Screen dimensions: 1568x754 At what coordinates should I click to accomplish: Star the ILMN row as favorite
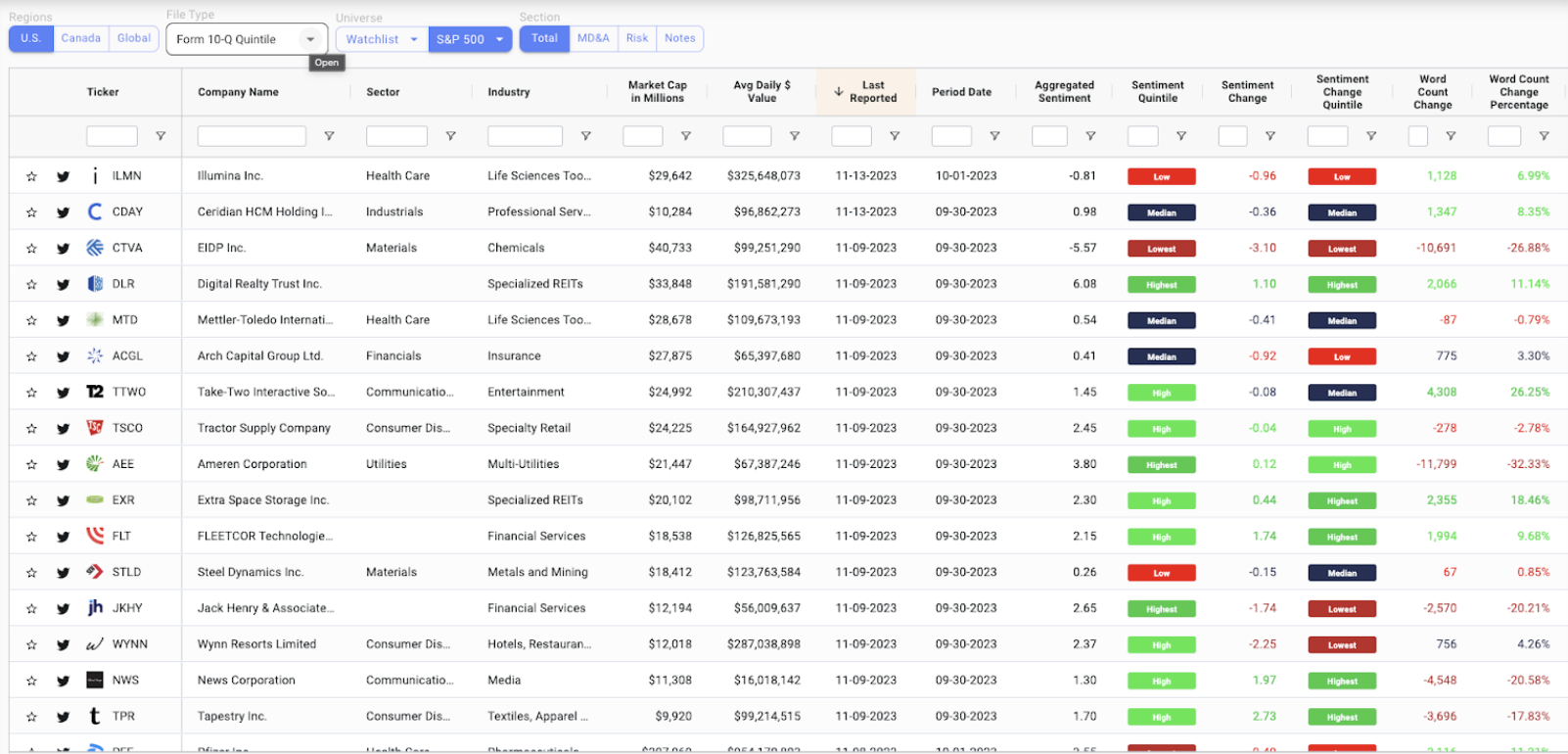coord(31,176)
